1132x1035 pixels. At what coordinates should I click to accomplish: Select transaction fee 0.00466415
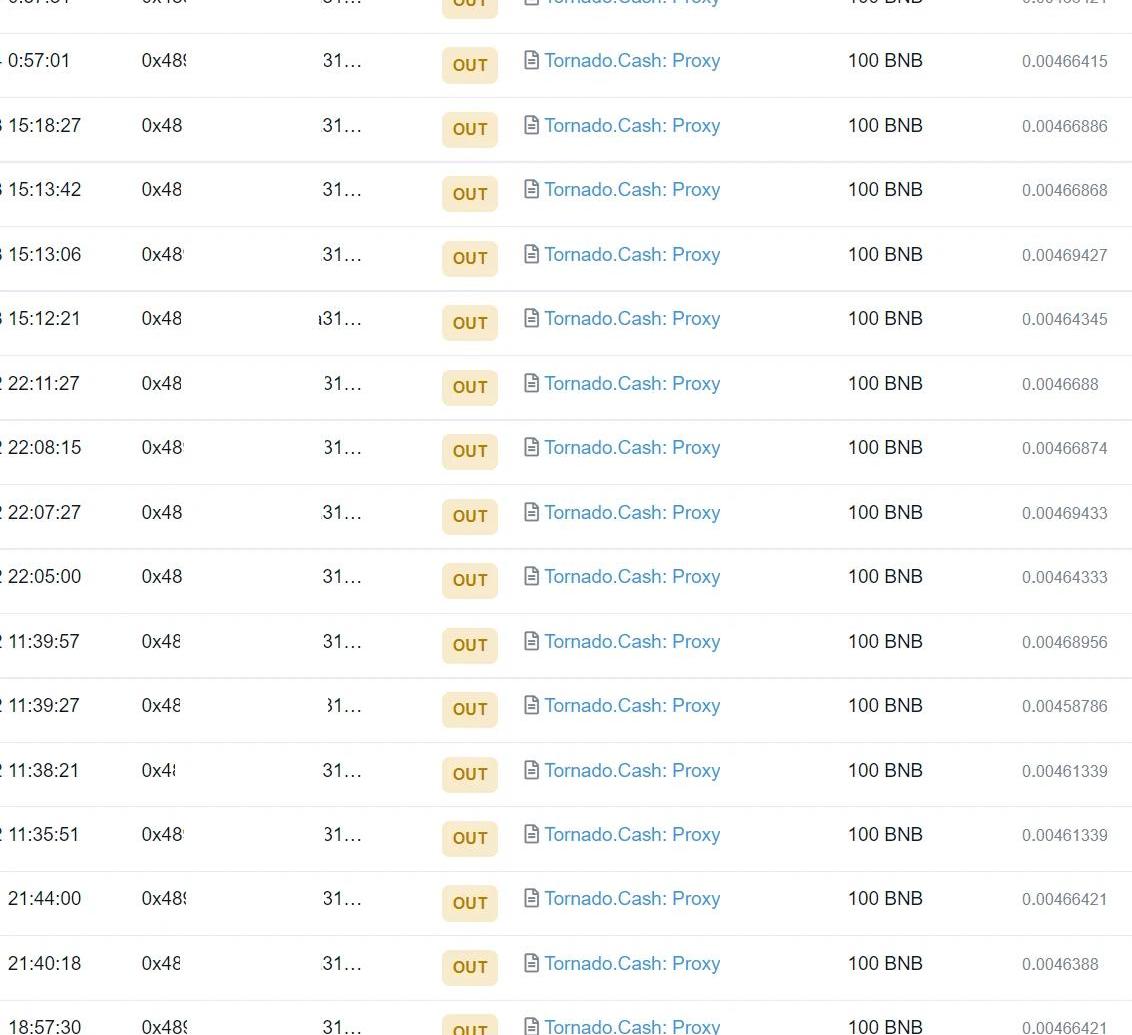(1064, 61)
